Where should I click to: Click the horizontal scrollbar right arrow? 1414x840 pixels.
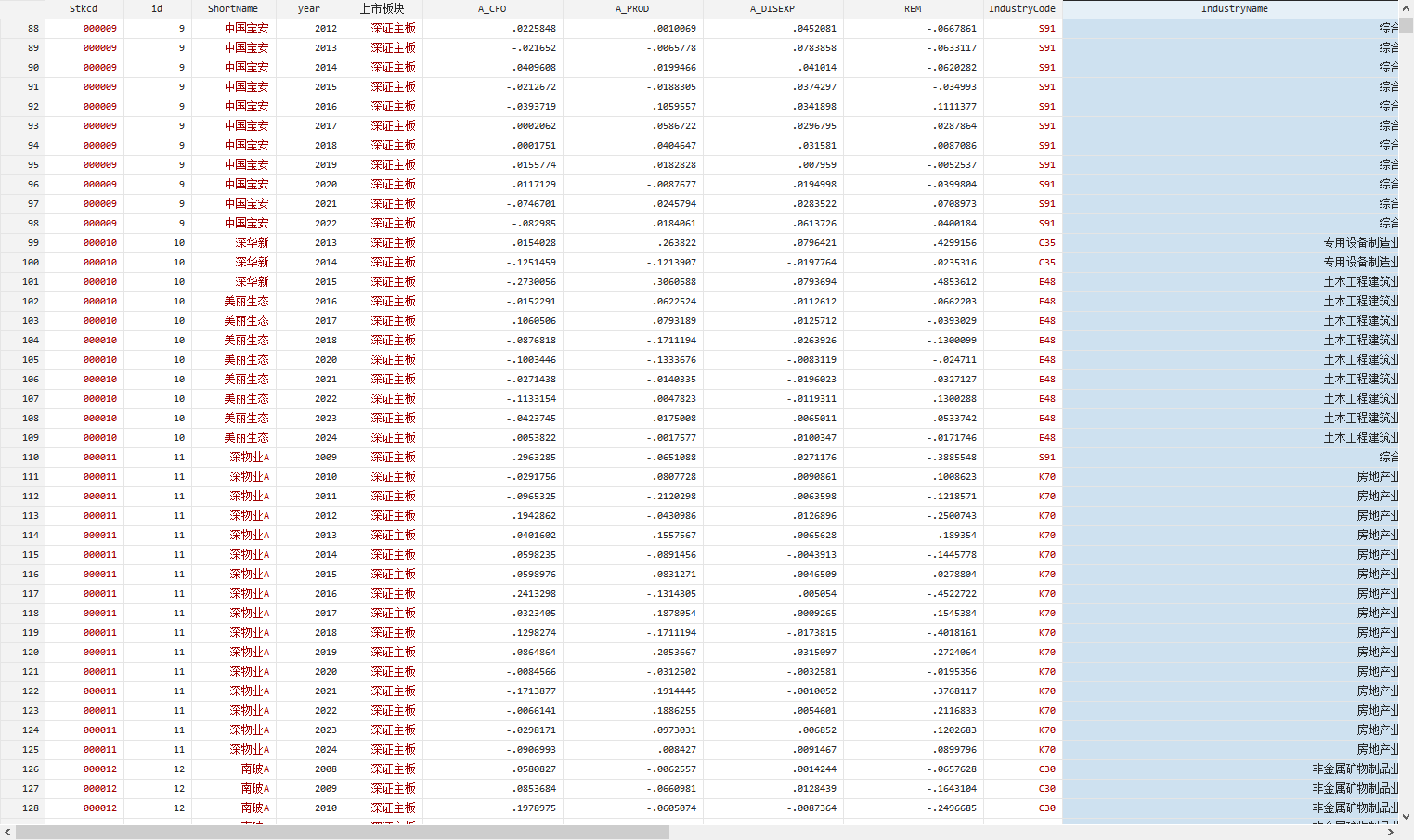pos(1390,833)
